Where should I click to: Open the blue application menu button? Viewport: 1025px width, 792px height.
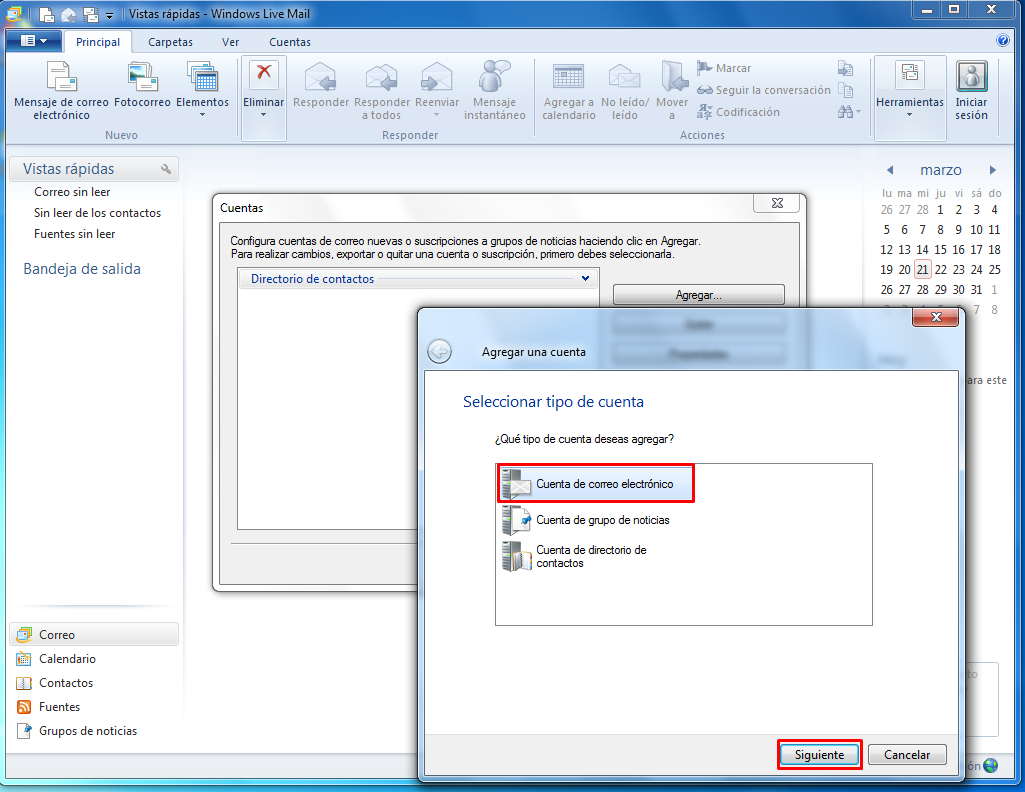coord(34,41)
